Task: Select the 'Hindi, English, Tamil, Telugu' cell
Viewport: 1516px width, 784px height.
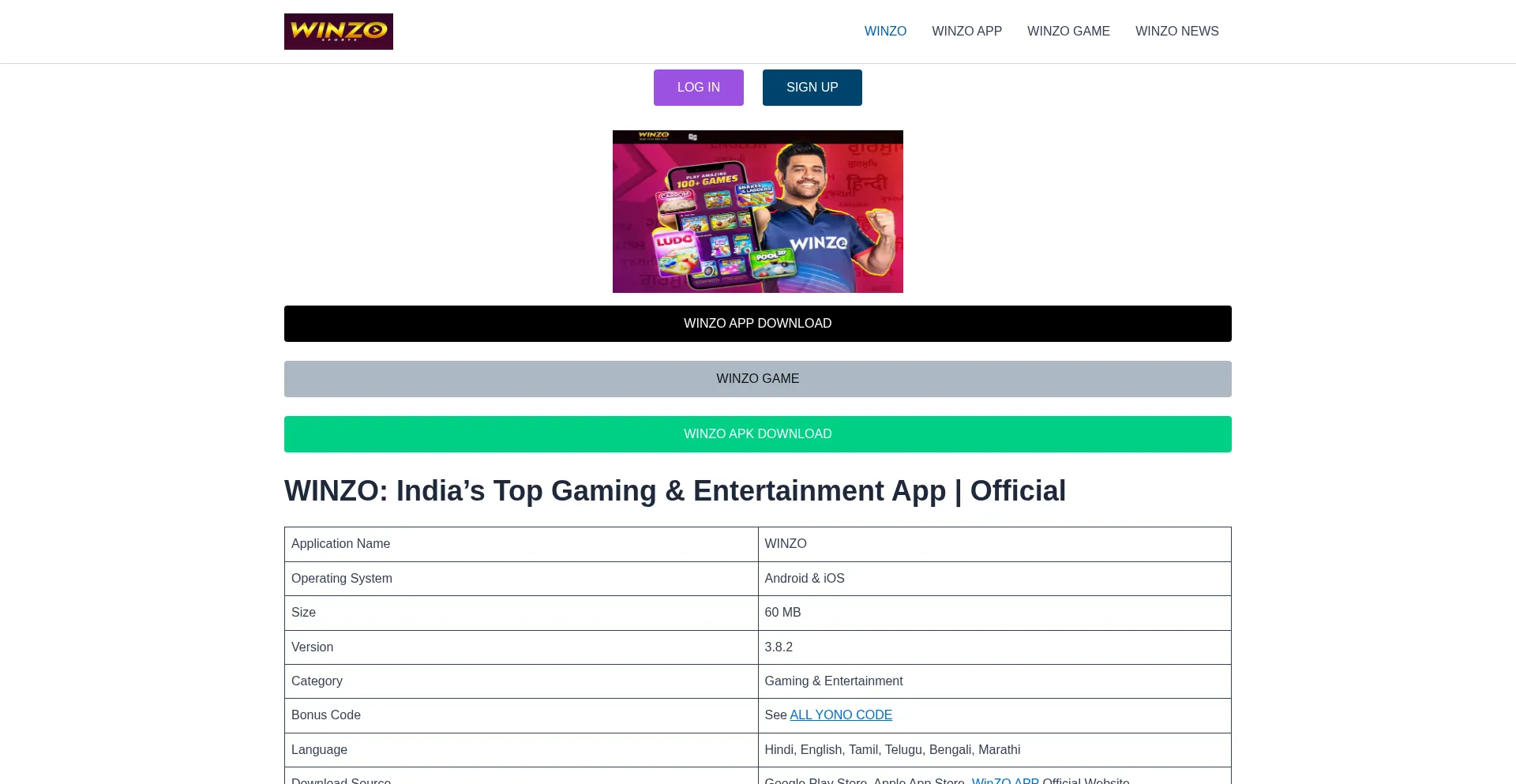Action: (x=994, y=750)
